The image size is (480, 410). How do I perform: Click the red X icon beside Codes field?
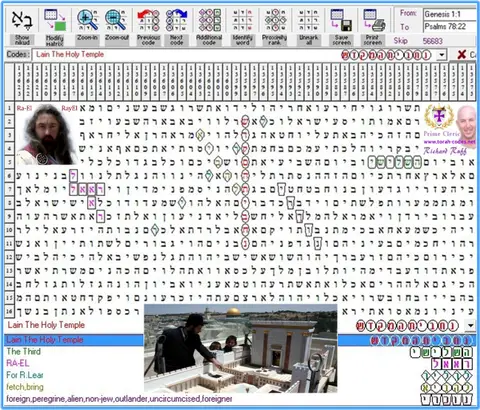[462, 55]
